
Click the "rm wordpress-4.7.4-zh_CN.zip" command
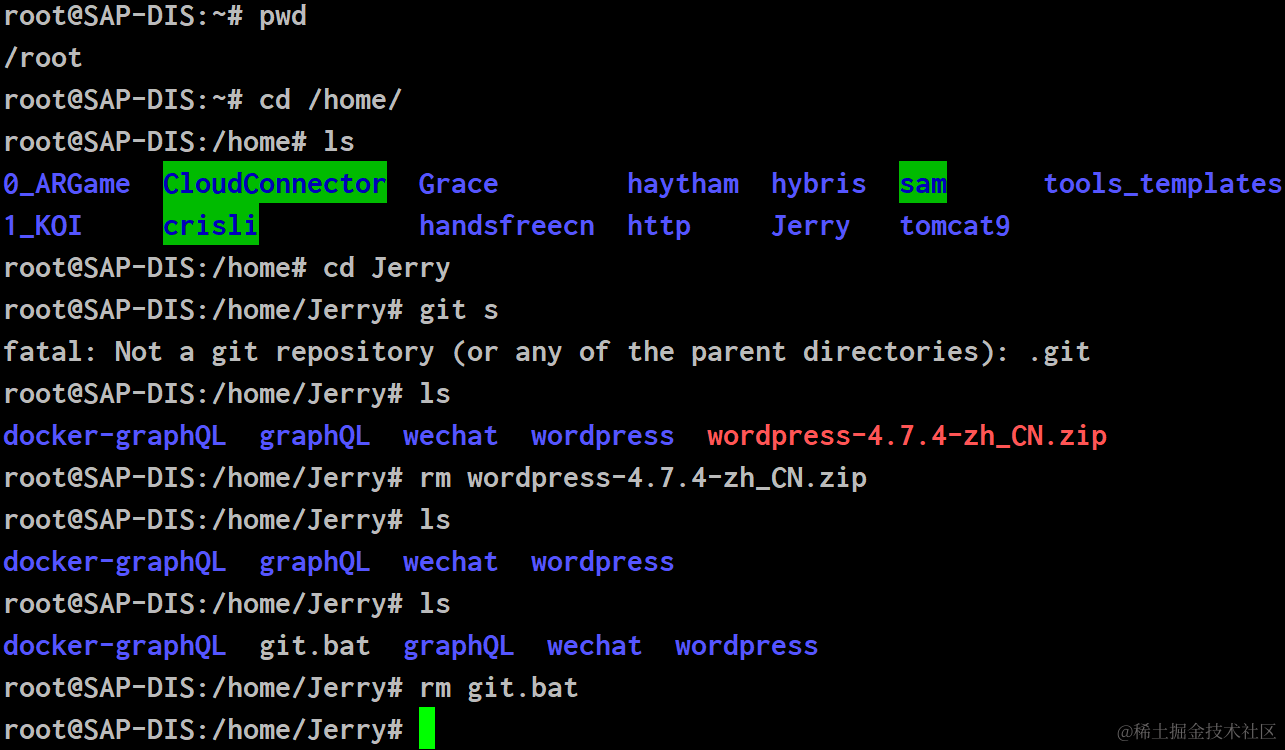[643, 478]
